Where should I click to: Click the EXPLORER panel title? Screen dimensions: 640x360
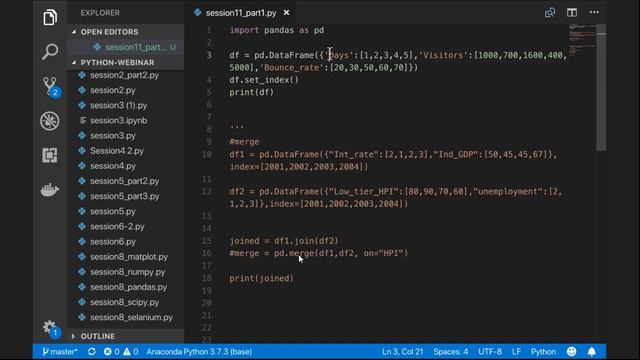[x=100, y=13]
